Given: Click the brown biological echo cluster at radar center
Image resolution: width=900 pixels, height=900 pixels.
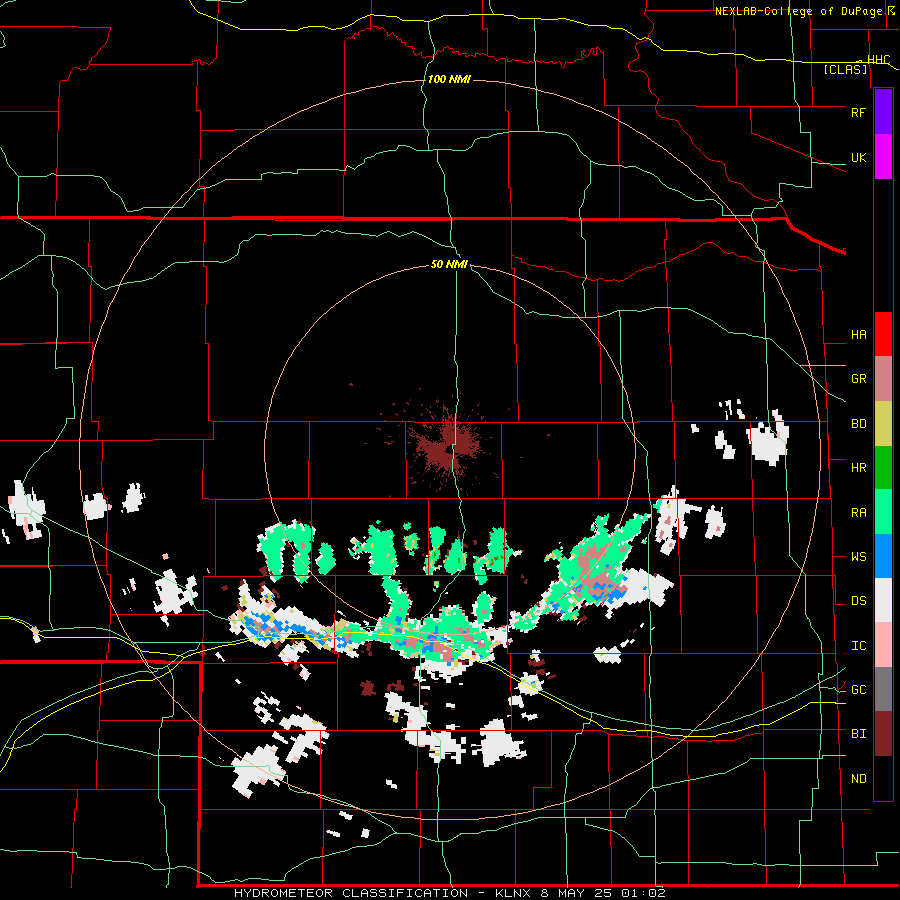Looking at the screenshot, I should 448,445.
